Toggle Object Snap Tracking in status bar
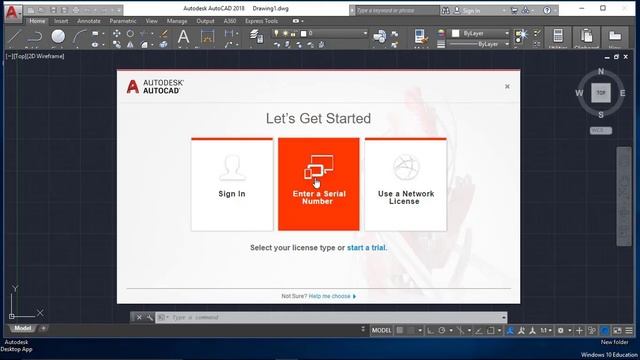This screenshot has width=640, height=360. [479, 330]
